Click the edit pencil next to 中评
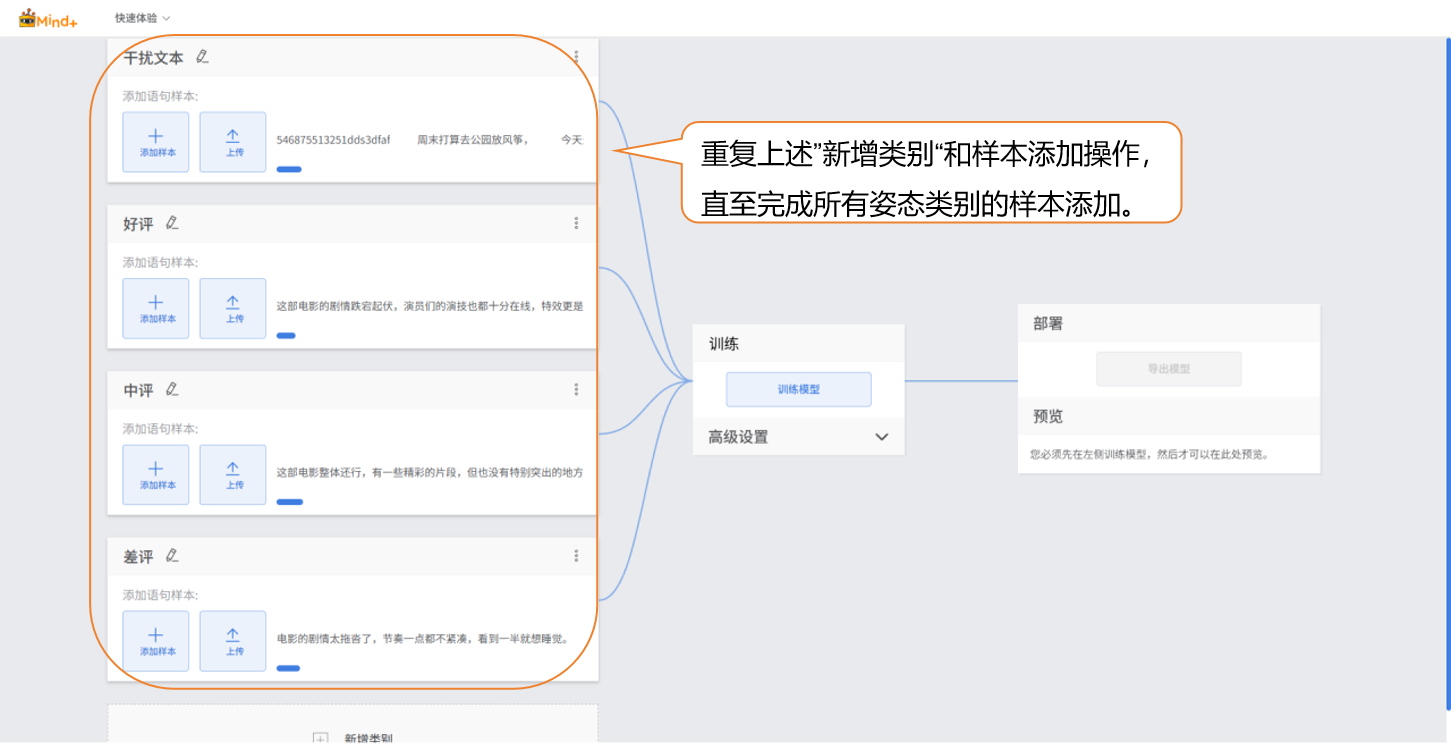 tap(172, 389)
